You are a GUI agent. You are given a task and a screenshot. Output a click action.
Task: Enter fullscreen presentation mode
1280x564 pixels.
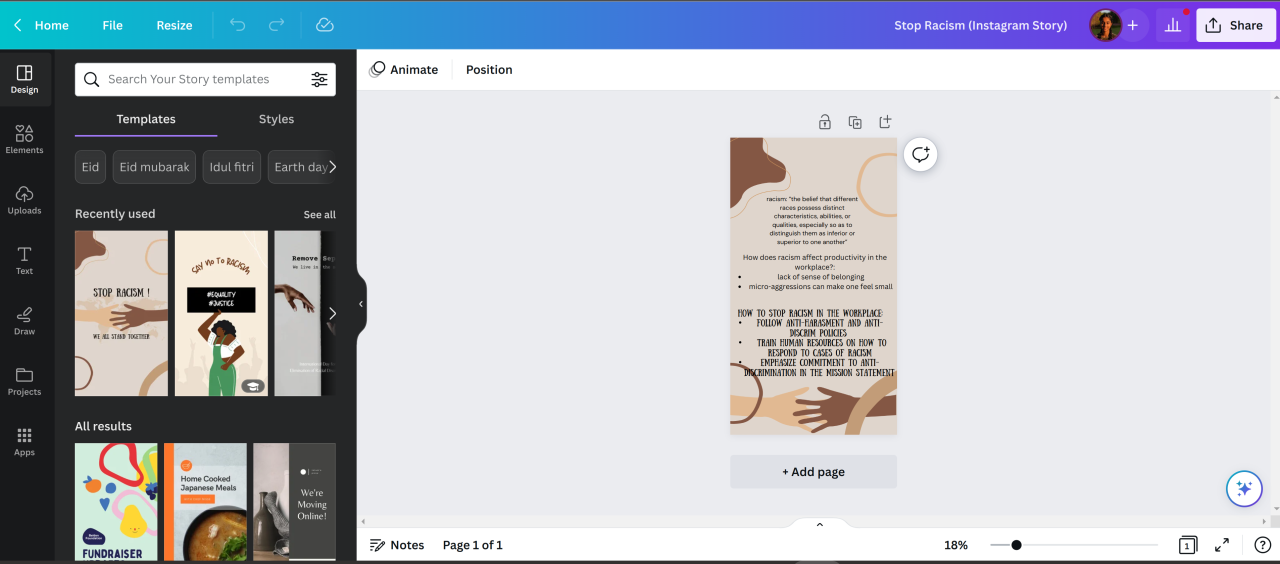tap(1222, 545)
